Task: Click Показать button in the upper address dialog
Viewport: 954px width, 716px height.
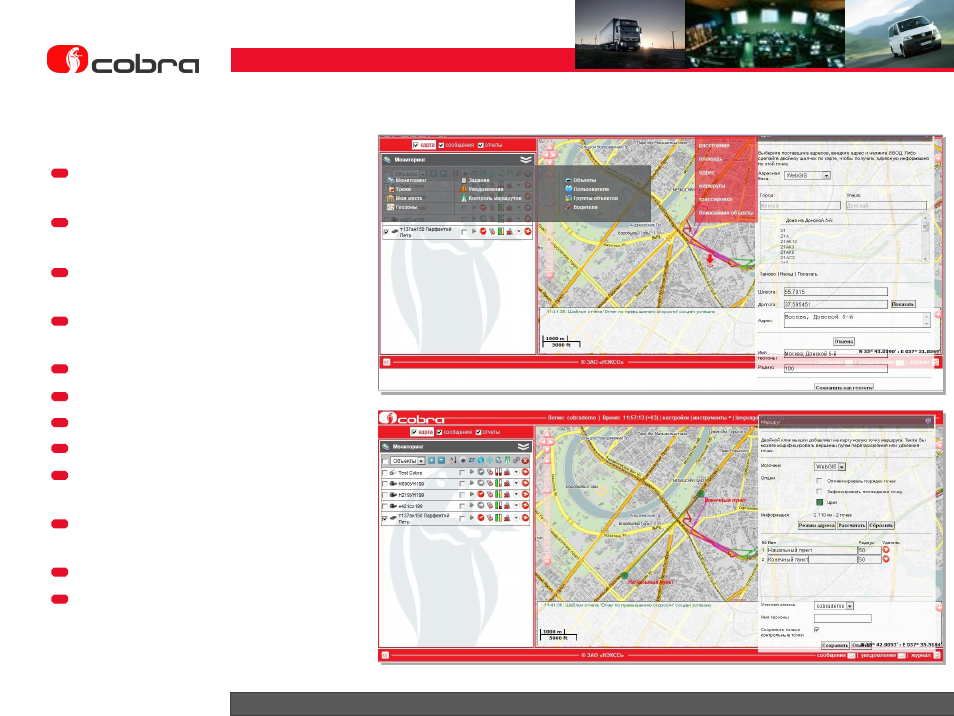Action: pos(903,304)
